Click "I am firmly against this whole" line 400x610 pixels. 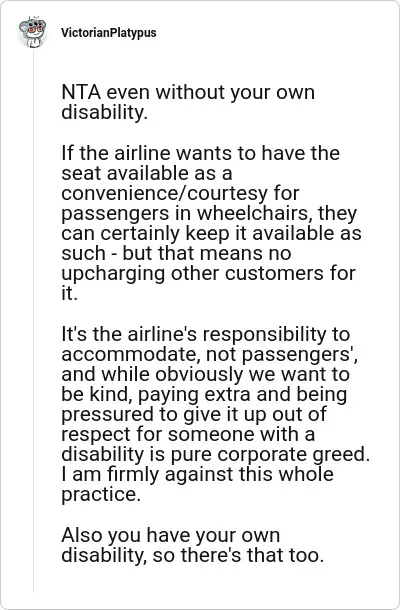click(197, 475)
